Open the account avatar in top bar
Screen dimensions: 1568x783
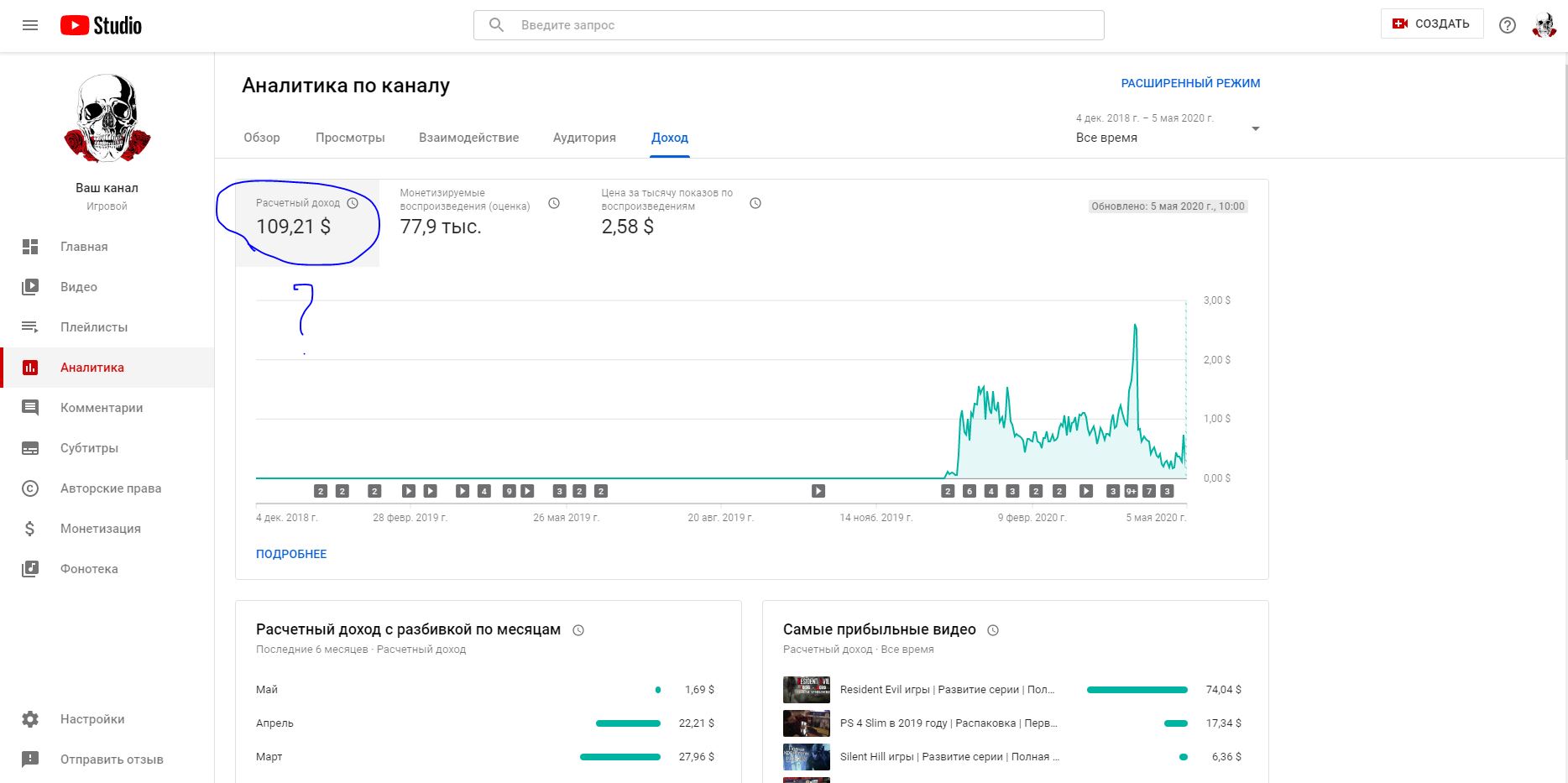coord(1544,25)
